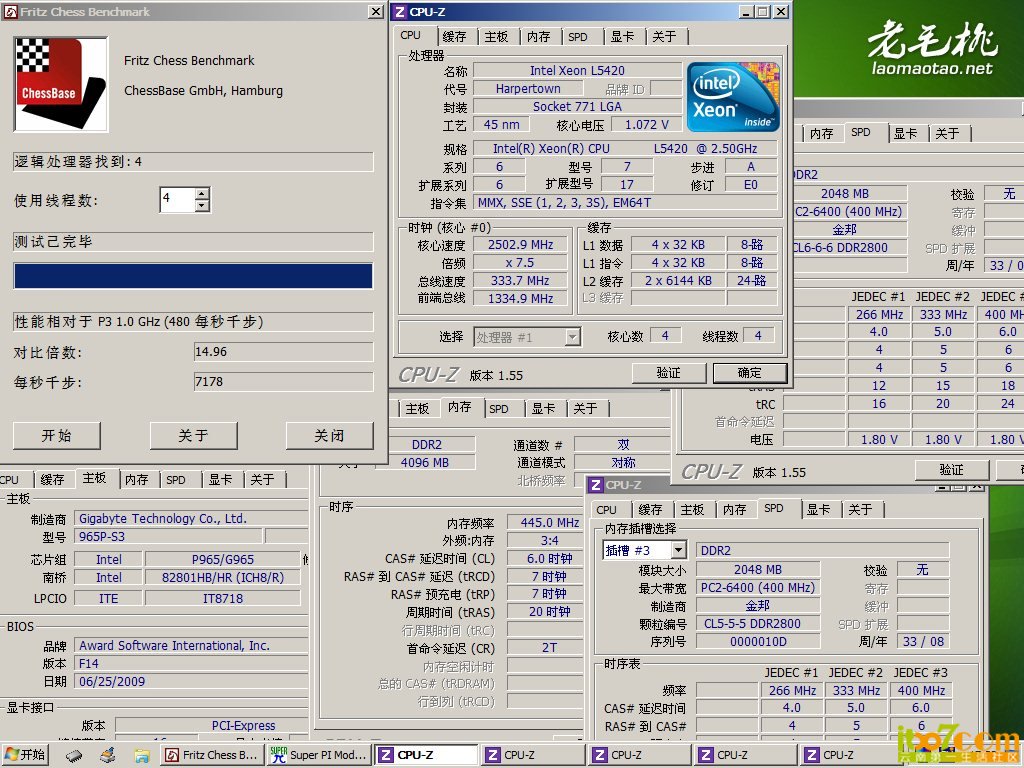Launch the brush icon in the quick launch bar
1024x768 pixels.
(108, 756)
